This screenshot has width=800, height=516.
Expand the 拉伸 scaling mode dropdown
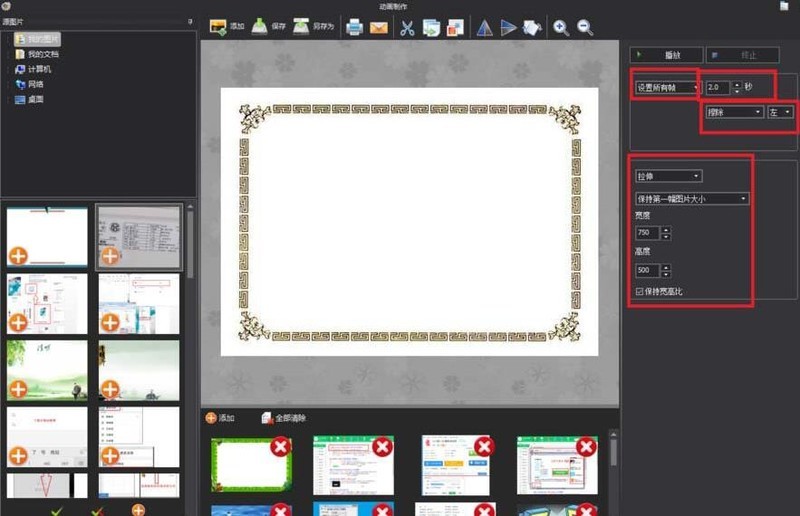(x=668, y=176)
